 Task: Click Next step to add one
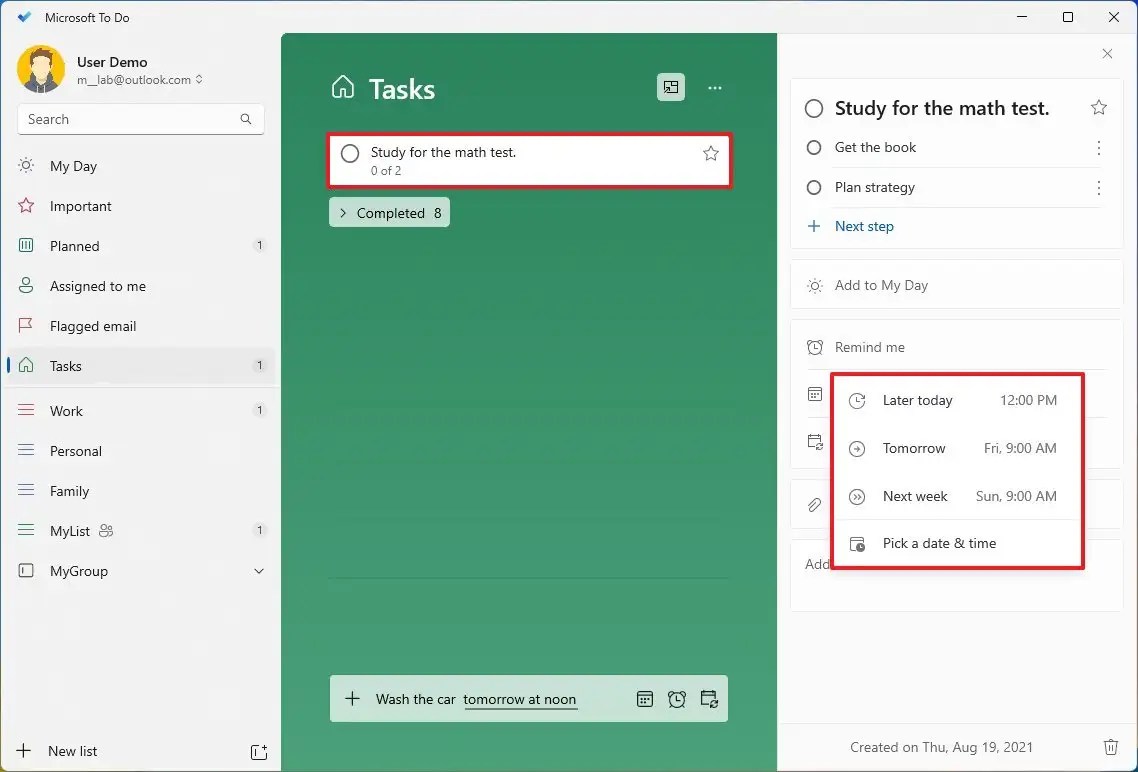click(864, 226)
